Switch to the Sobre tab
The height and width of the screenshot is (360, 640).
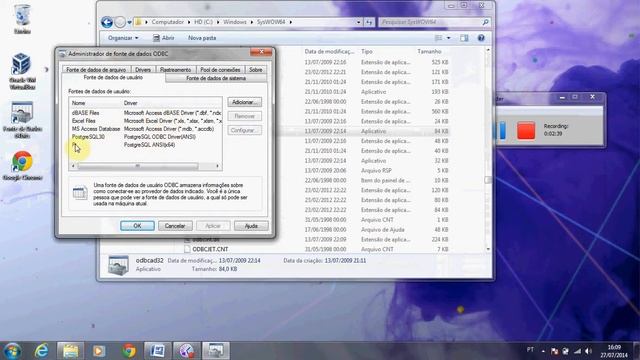[256, 70]
